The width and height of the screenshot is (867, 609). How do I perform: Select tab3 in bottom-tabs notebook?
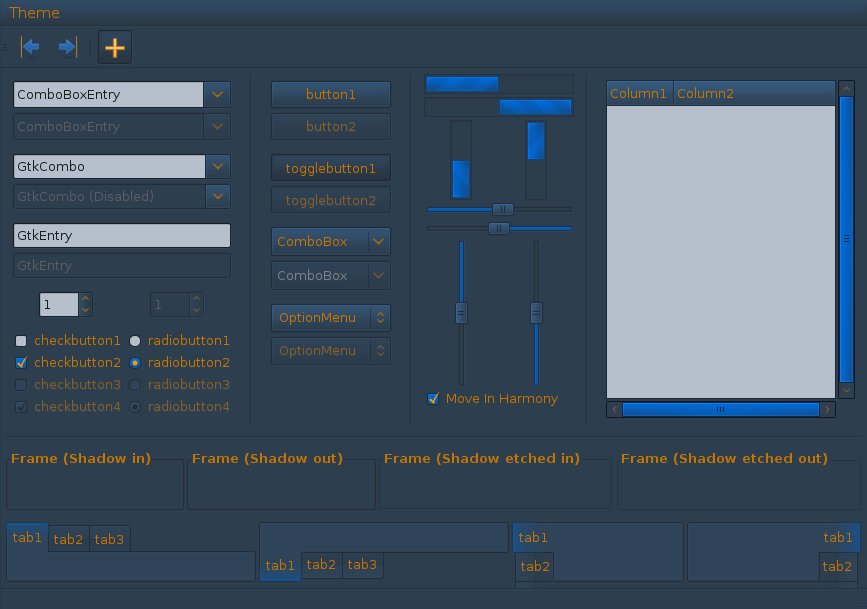pyautogui.click(x=363, y=565)
